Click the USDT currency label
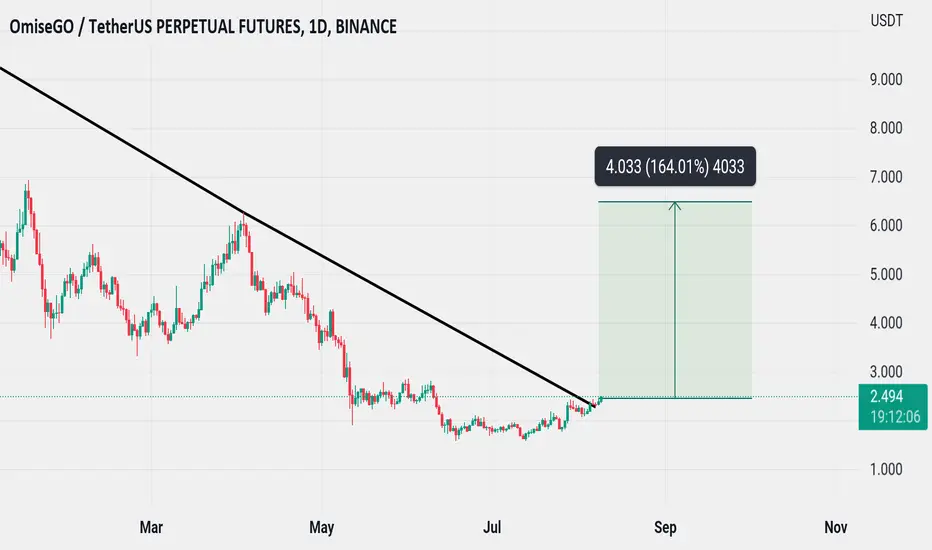 886,21
